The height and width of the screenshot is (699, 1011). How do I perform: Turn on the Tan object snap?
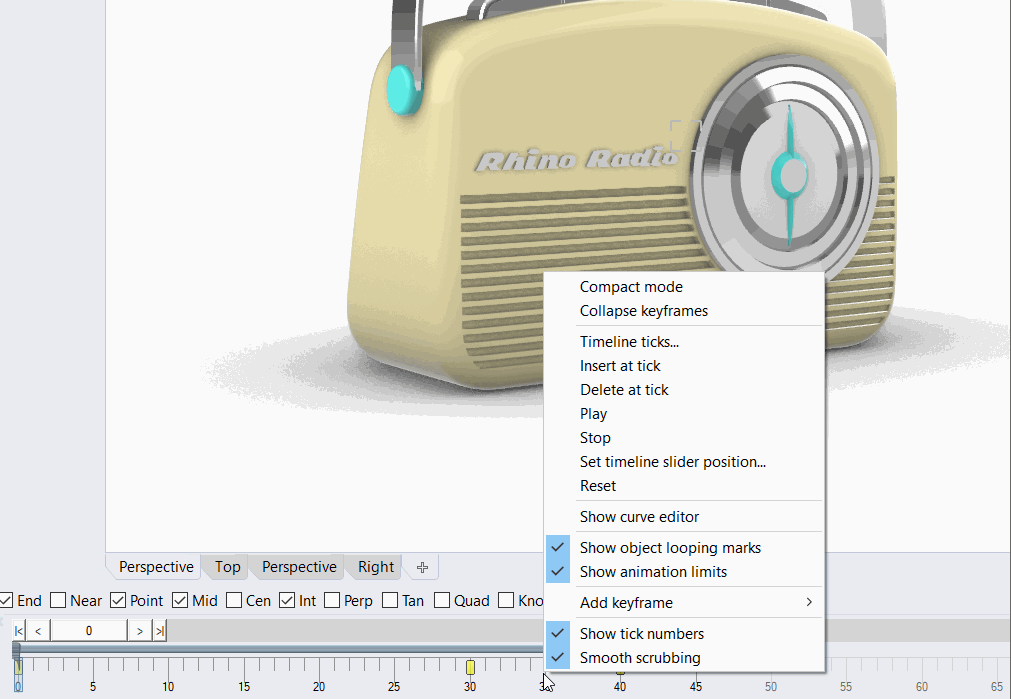[389, 600]
